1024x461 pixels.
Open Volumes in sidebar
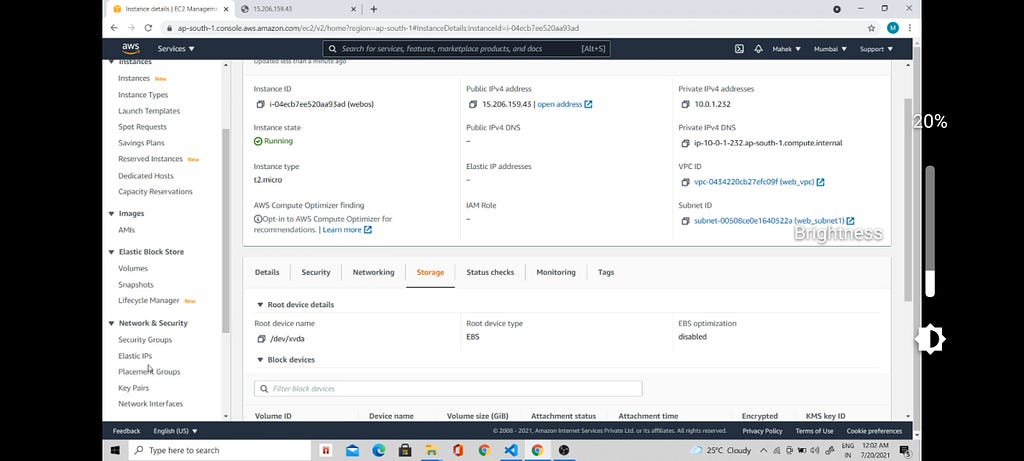[133, 268]
